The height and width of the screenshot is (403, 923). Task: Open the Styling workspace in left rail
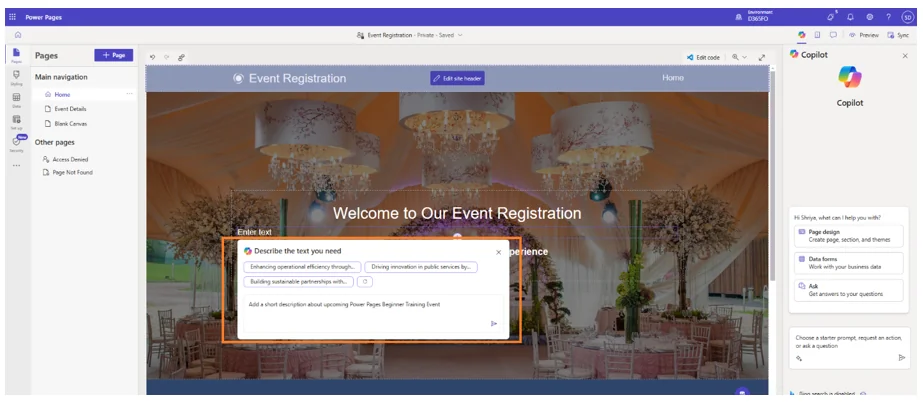coord(16,76)
